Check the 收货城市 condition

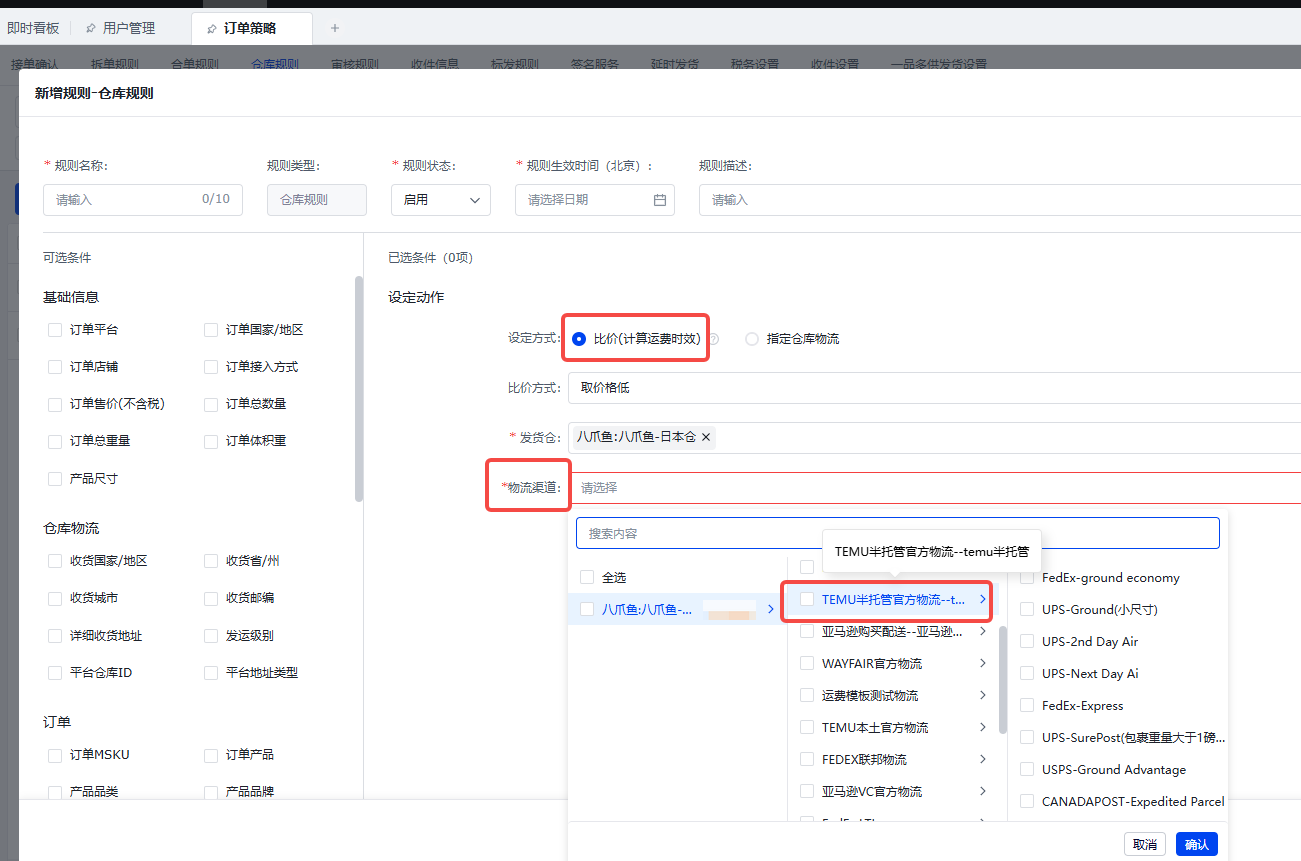[55, 598]
